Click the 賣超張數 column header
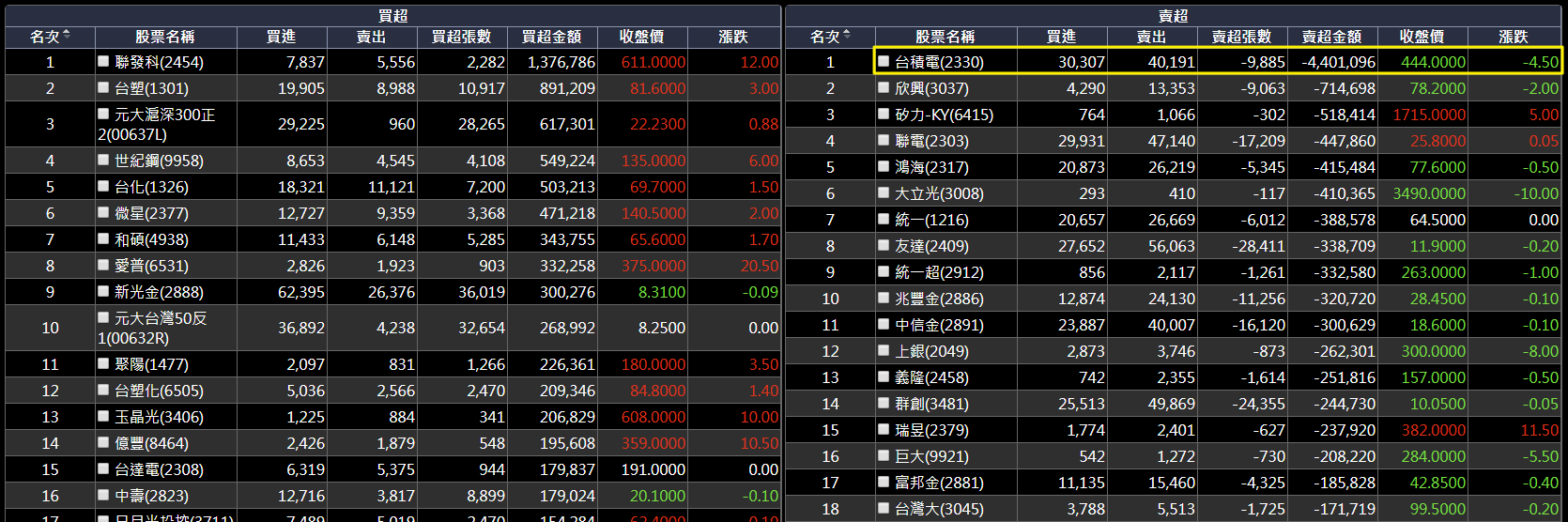Image resolution: width=1568 pixels, height=522 pixels. click(1242, 37)
